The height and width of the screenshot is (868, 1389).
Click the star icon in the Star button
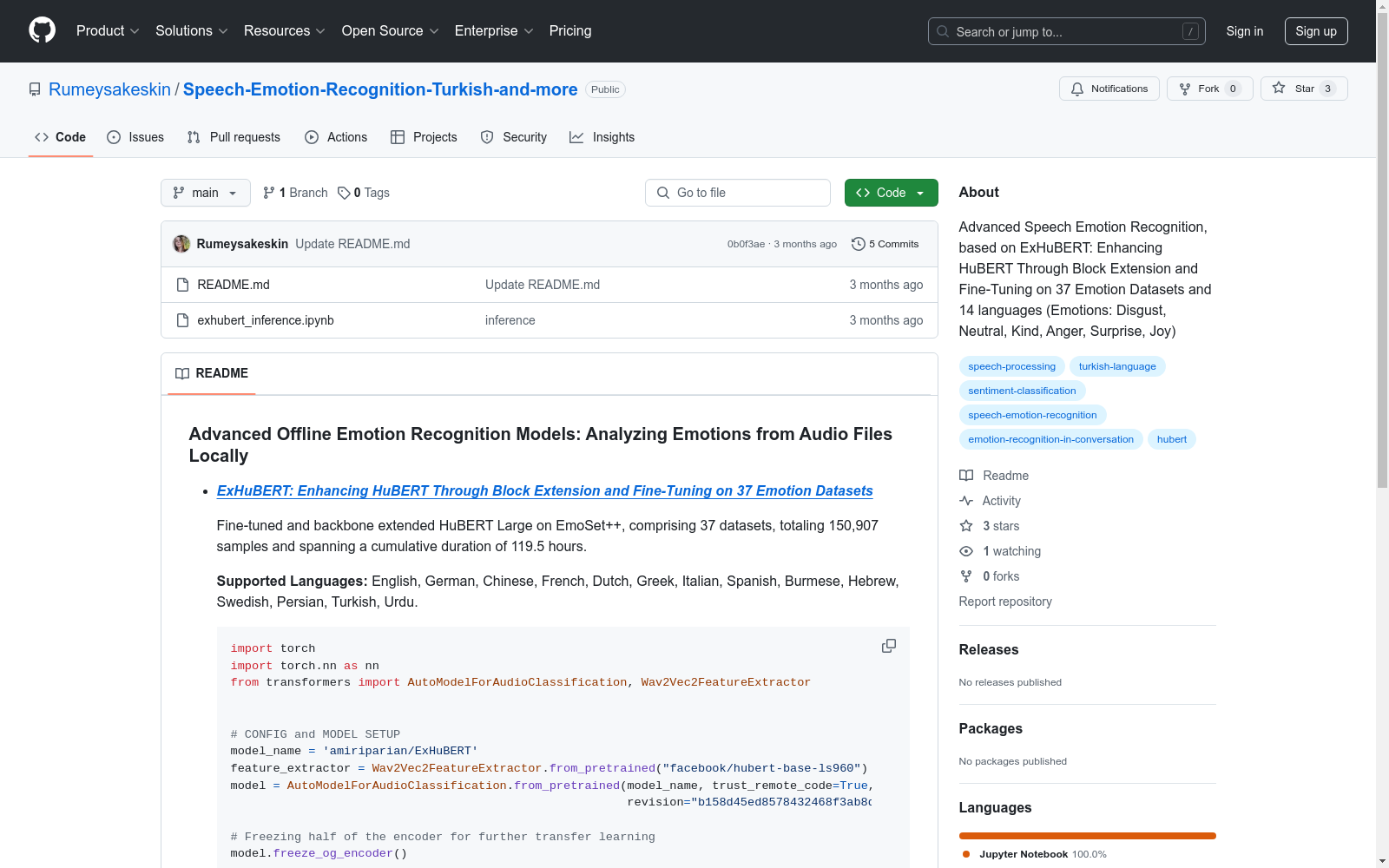1279,88
